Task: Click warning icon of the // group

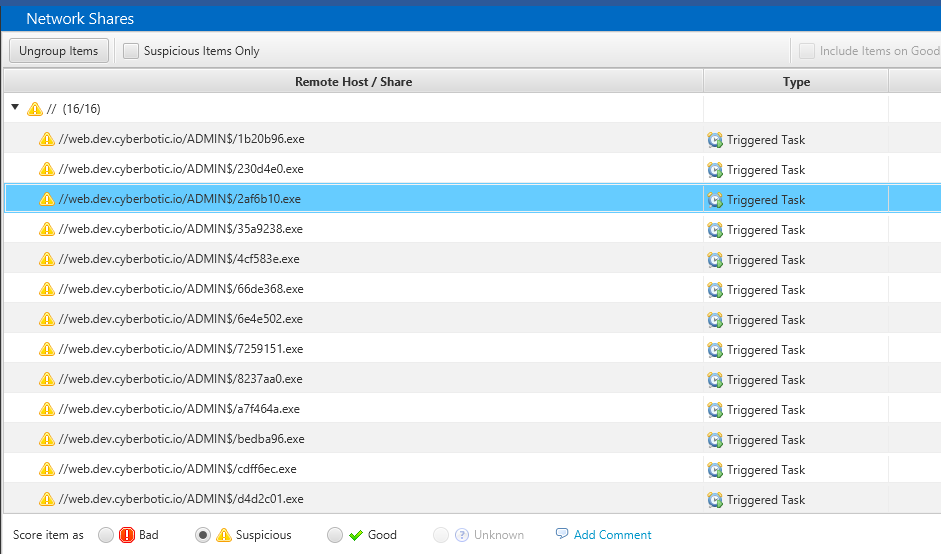Action: point(35,109)
